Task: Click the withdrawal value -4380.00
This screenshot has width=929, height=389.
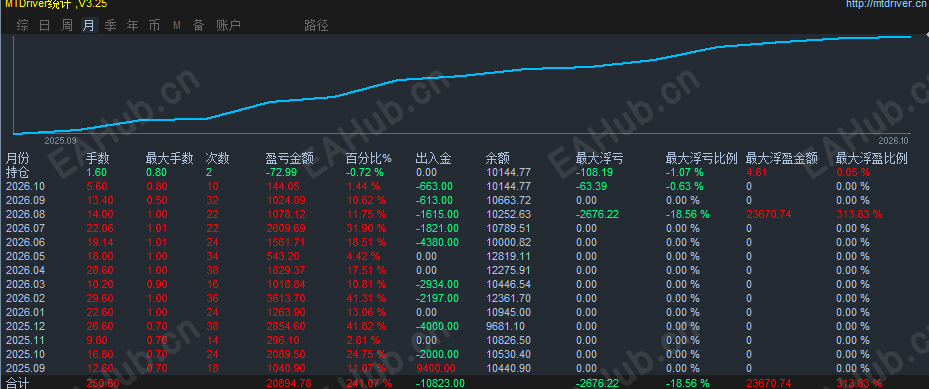Action: [437, 242]
